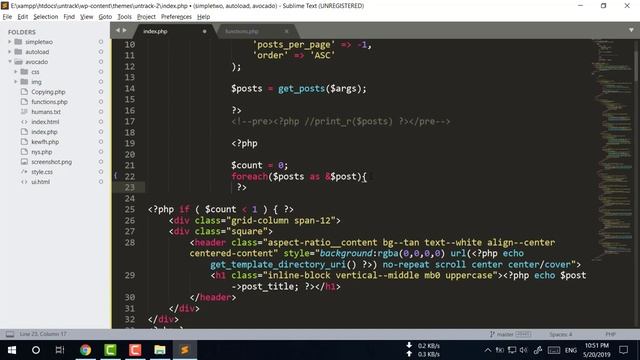Close the functions.php tab

pyautogui.click(x=287, y=31)
